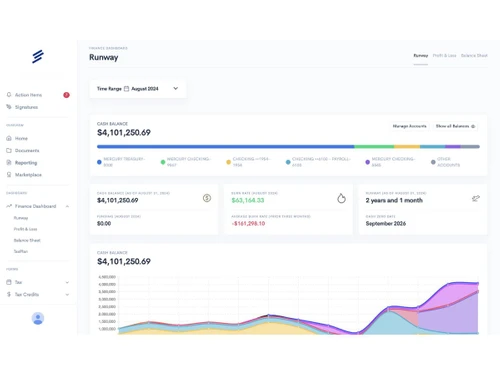
Task: Open Marketplace in the sidebar
Action: [28, 175]
